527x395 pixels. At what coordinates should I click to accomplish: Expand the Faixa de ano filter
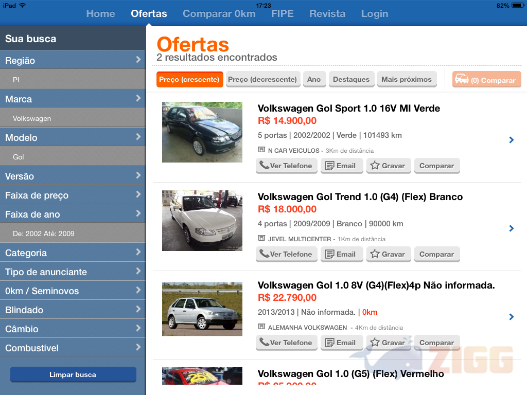point(73,214)
